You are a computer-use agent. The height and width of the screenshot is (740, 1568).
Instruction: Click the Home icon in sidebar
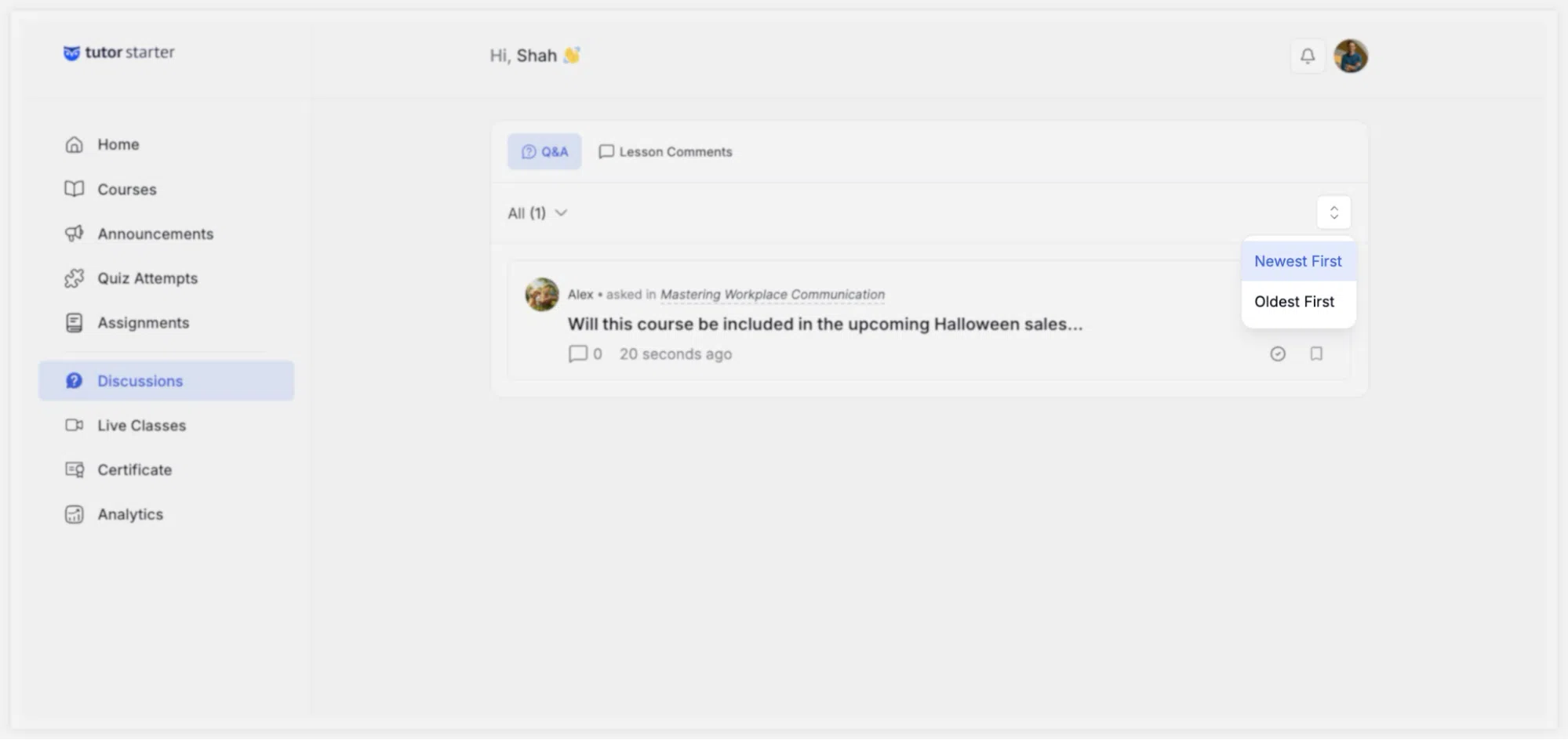(x=74, y=144)
